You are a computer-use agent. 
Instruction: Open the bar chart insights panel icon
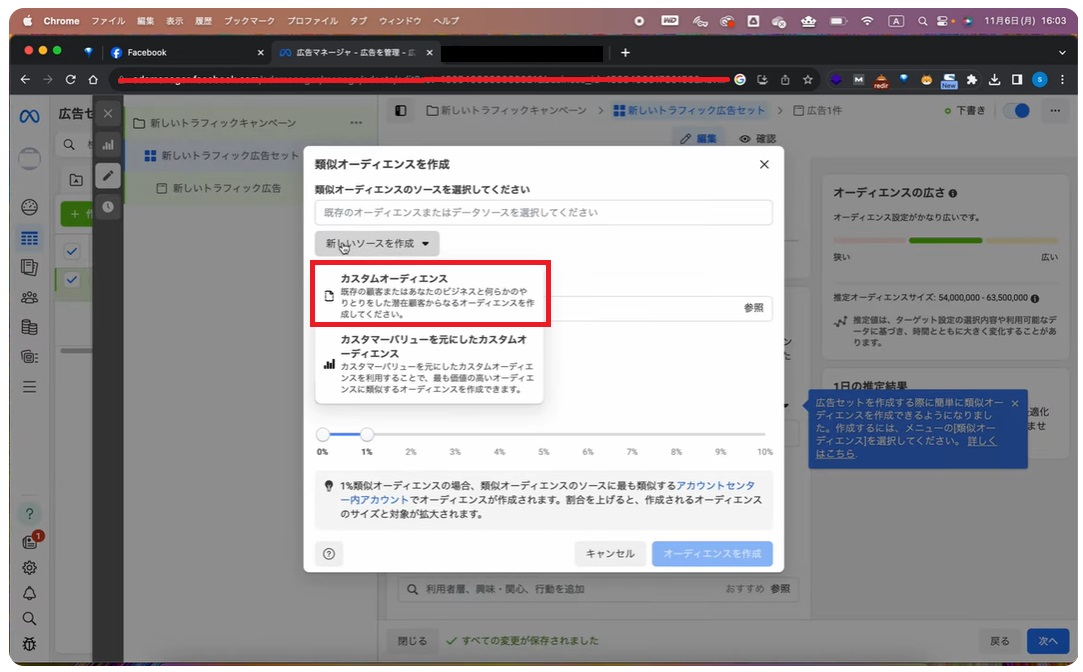[108, 145]
